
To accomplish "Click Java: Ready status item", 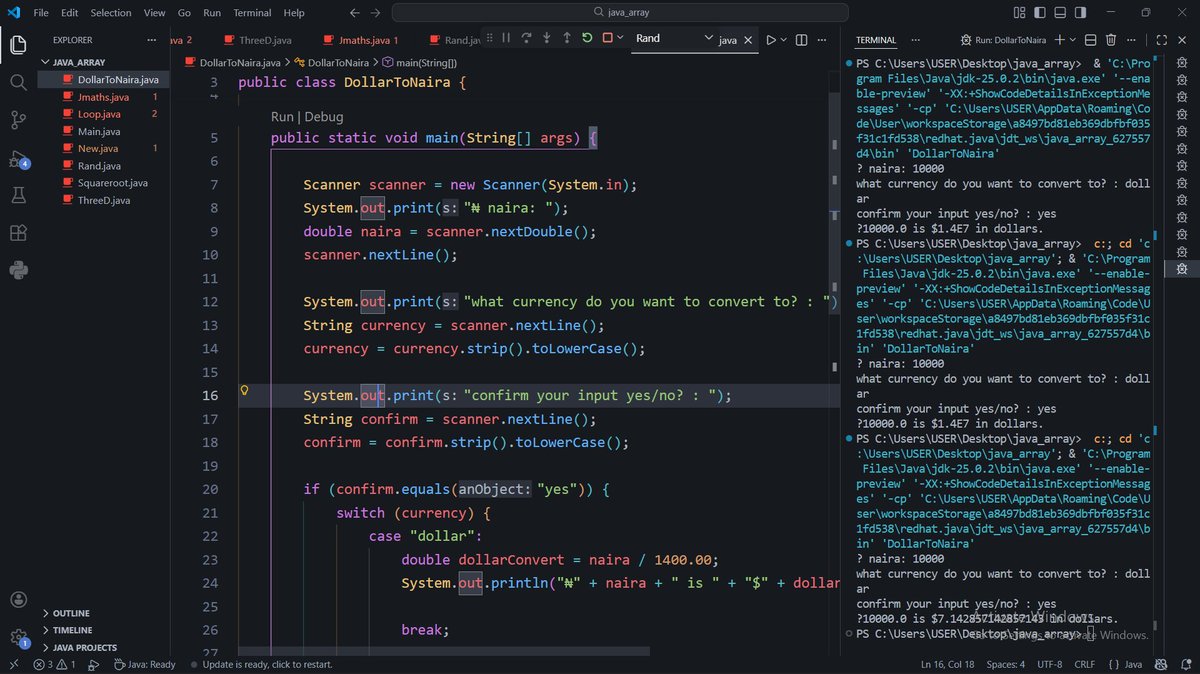I will (145, 664).
